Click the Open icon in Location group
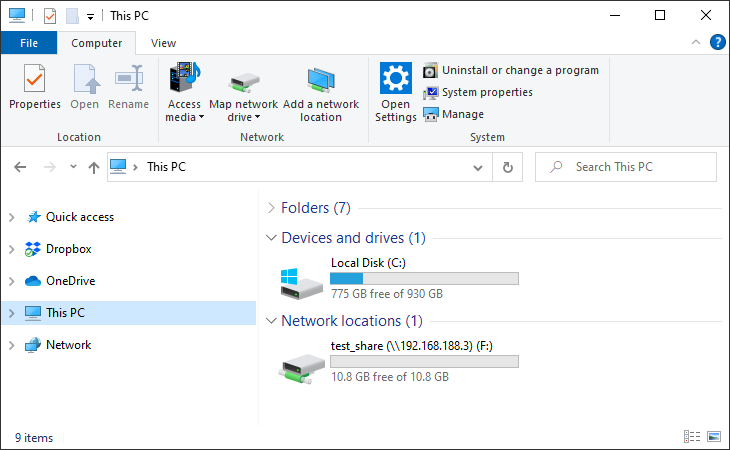Screen dimensions: 730x450 85,78
